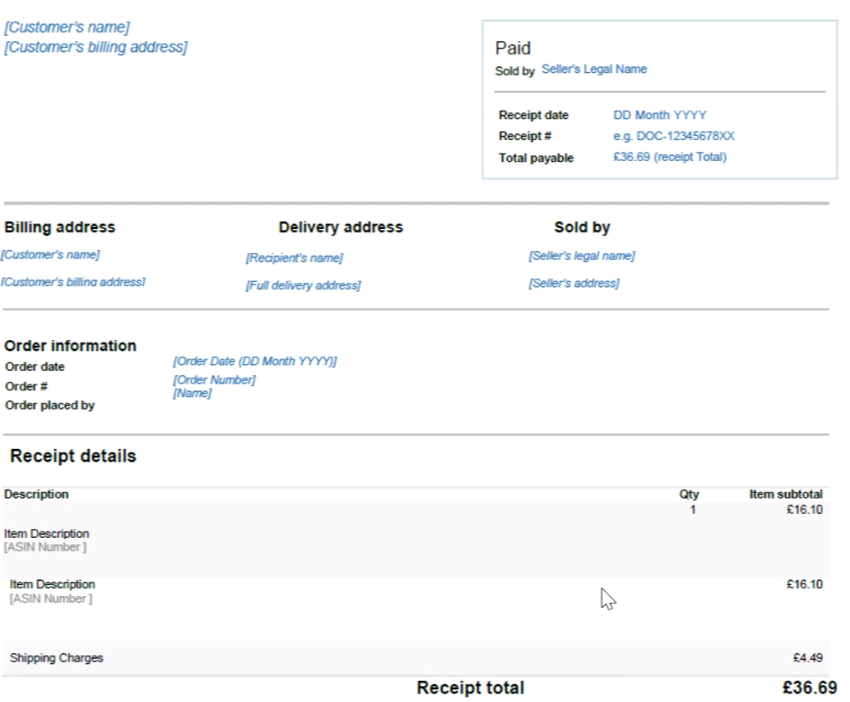This screenshot has width=850, height=702.
Task: Click the [Order Date (DD Month YYYY)] field
Action: coord(255,361)
